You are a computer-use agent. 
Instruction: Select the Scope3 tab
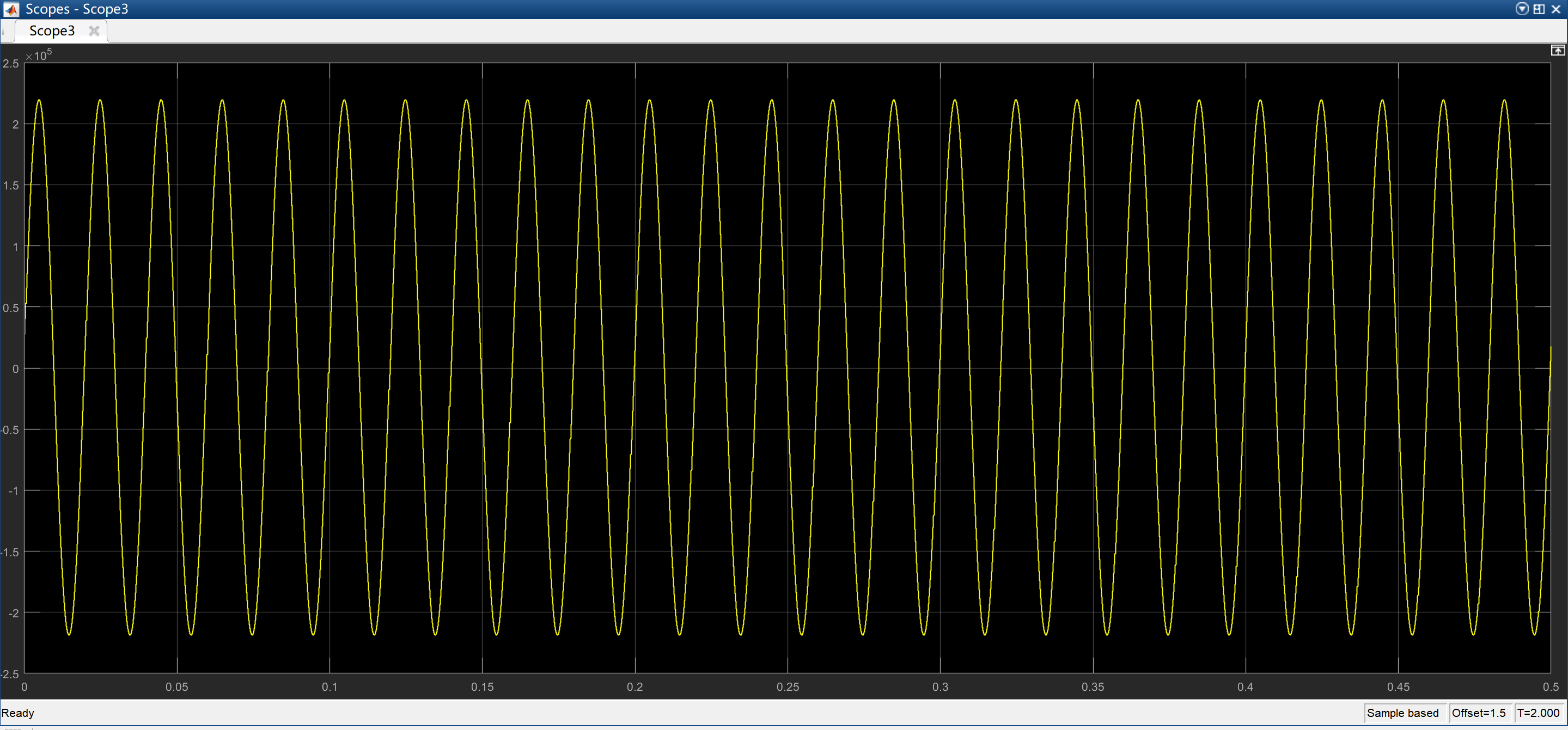(52, 31)
